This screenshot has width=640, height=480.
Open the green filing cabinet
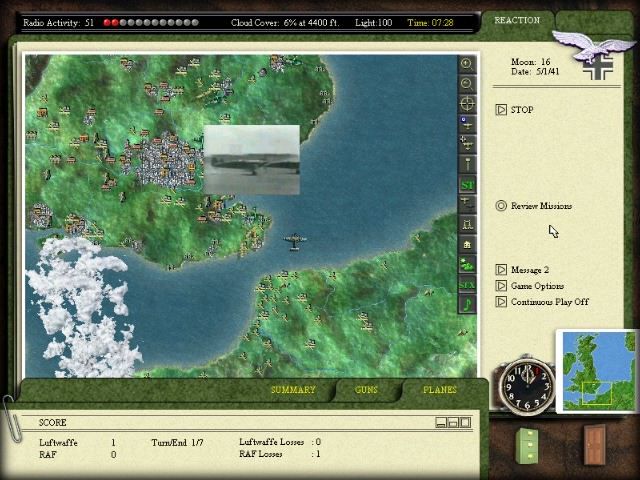(527, 445)
